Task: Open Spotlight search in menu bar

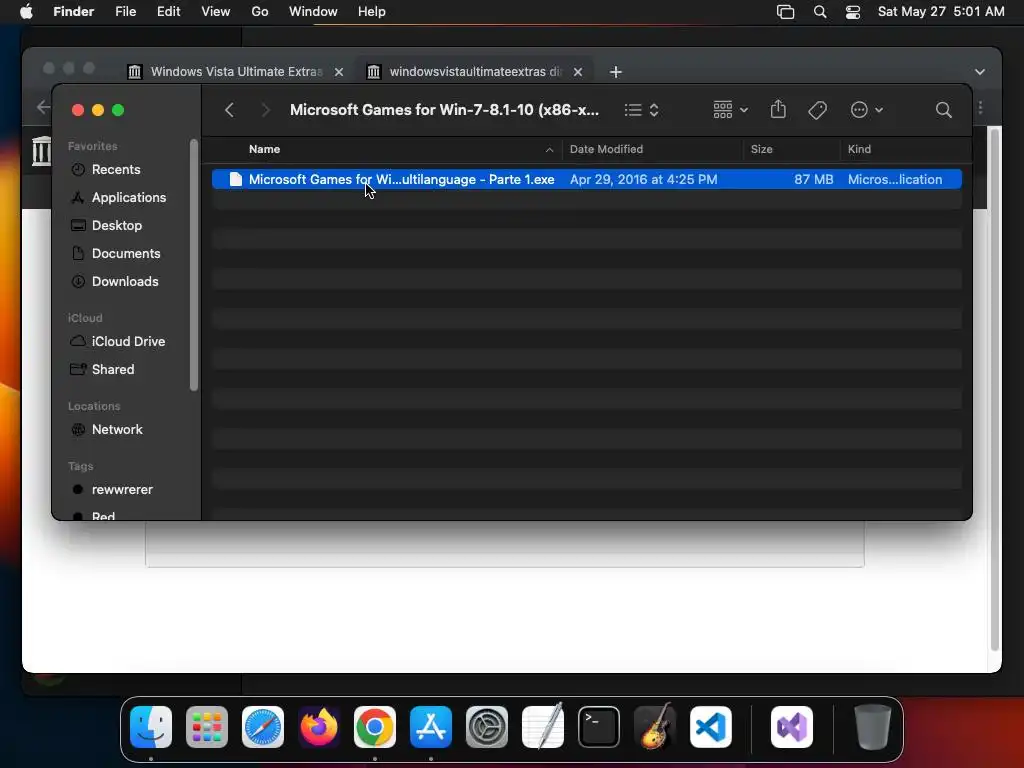Action: click(820, 12)
